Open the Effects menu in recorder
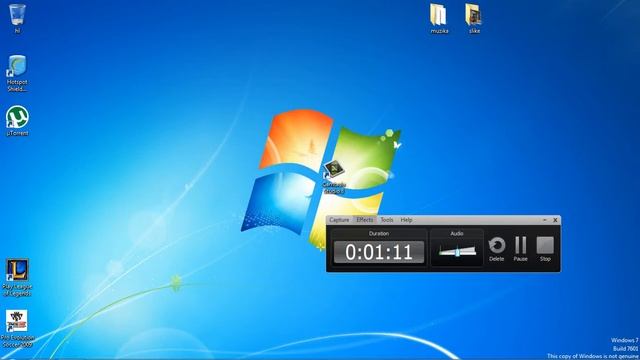Viewport: 640px width, 360px height. (364, 220)
